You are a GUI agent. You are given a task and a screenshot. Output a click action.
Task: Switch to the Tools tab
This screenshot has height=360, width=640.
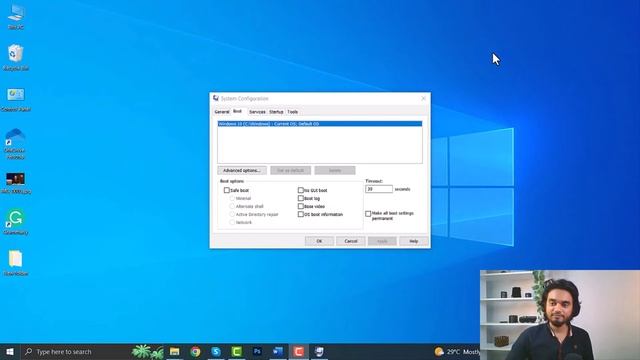pos(292,112)
